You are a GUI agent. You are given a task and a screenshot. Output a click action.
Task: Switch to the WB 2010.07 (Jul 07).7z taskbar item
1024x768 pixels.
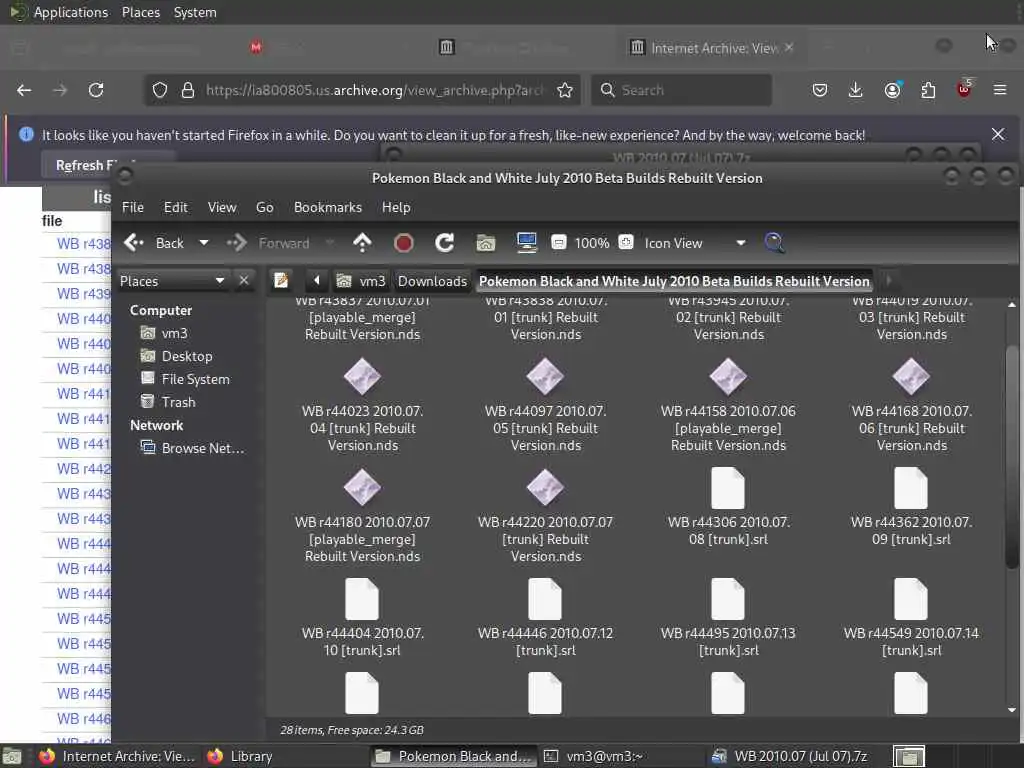[790, 756]
